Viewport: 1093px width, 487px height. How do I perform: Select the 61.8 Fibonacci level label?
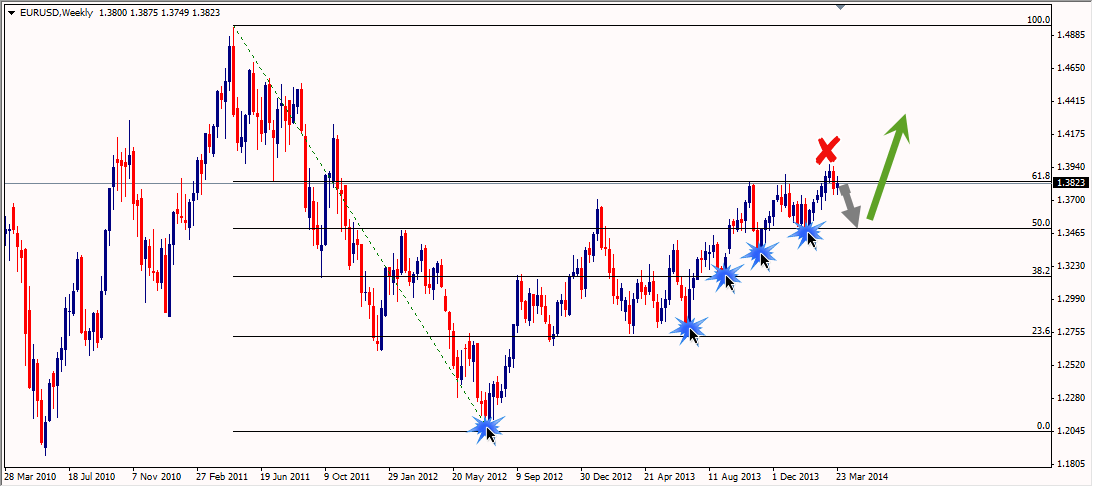pos(1040,176)
